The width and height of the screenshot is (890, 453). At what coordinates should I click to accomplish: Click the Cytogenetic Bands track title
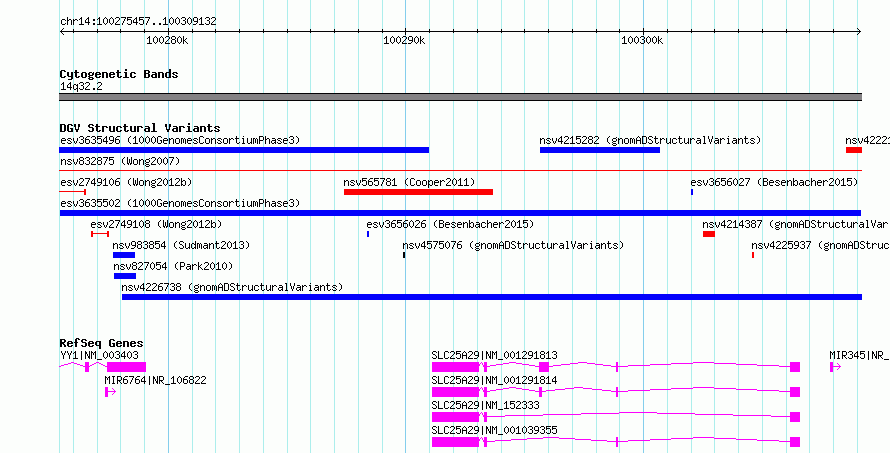pyautogui.click(x=119, y=74)
